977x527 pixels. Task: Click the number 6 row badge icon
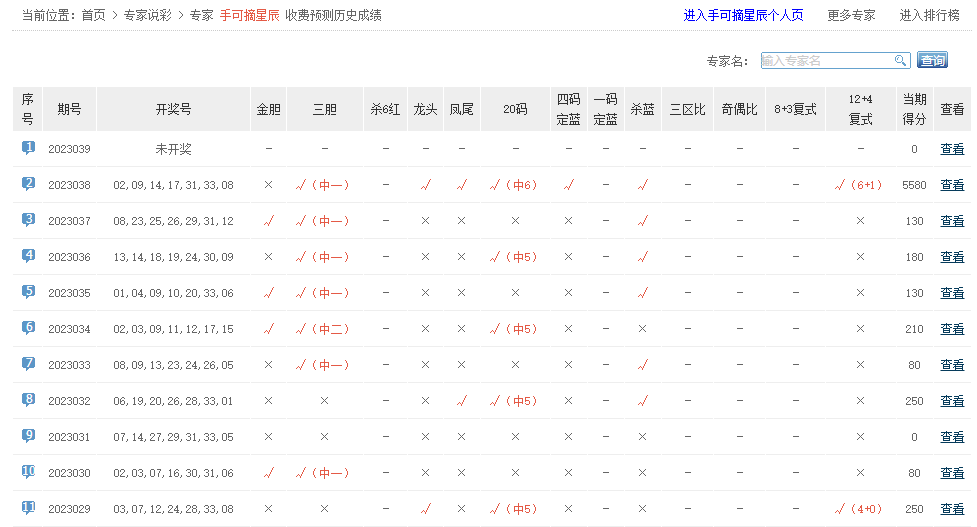click(28, 328)
